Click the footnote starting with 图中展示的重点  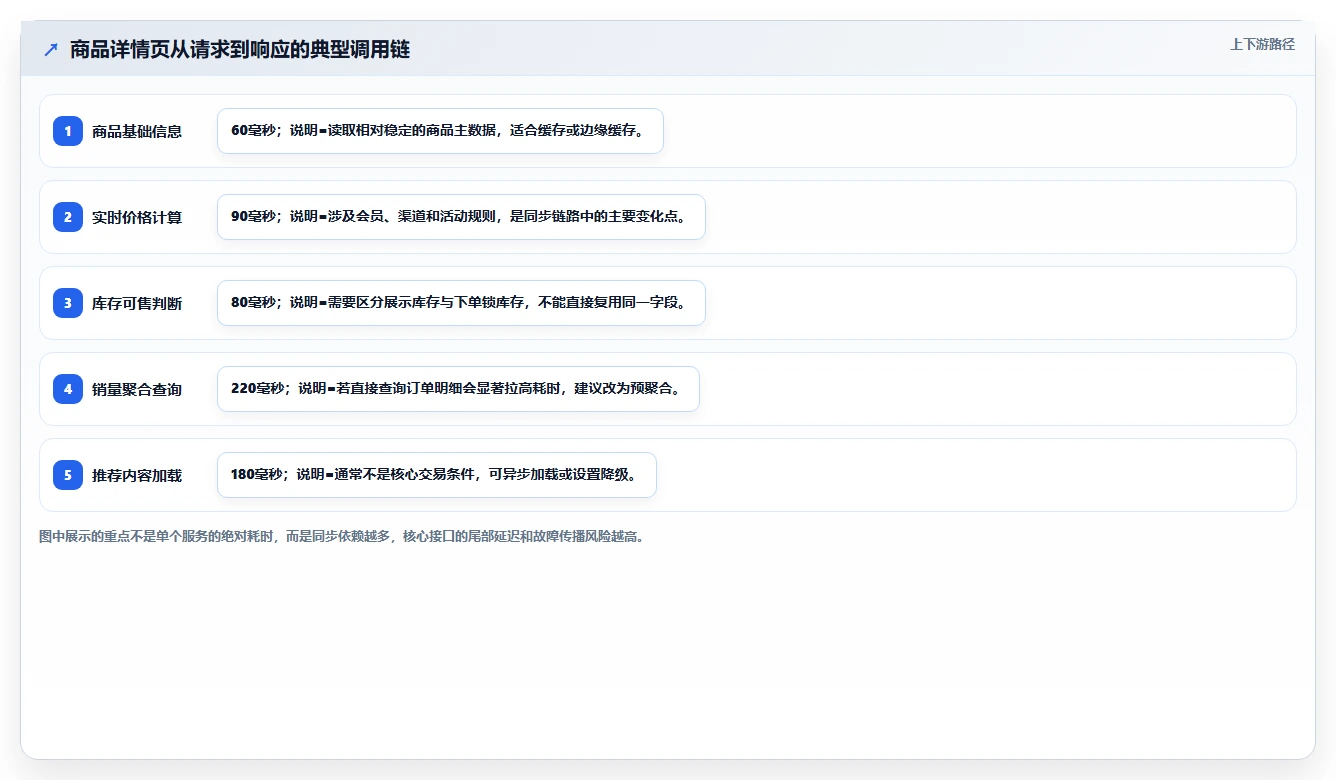click(x=344, y=537)
